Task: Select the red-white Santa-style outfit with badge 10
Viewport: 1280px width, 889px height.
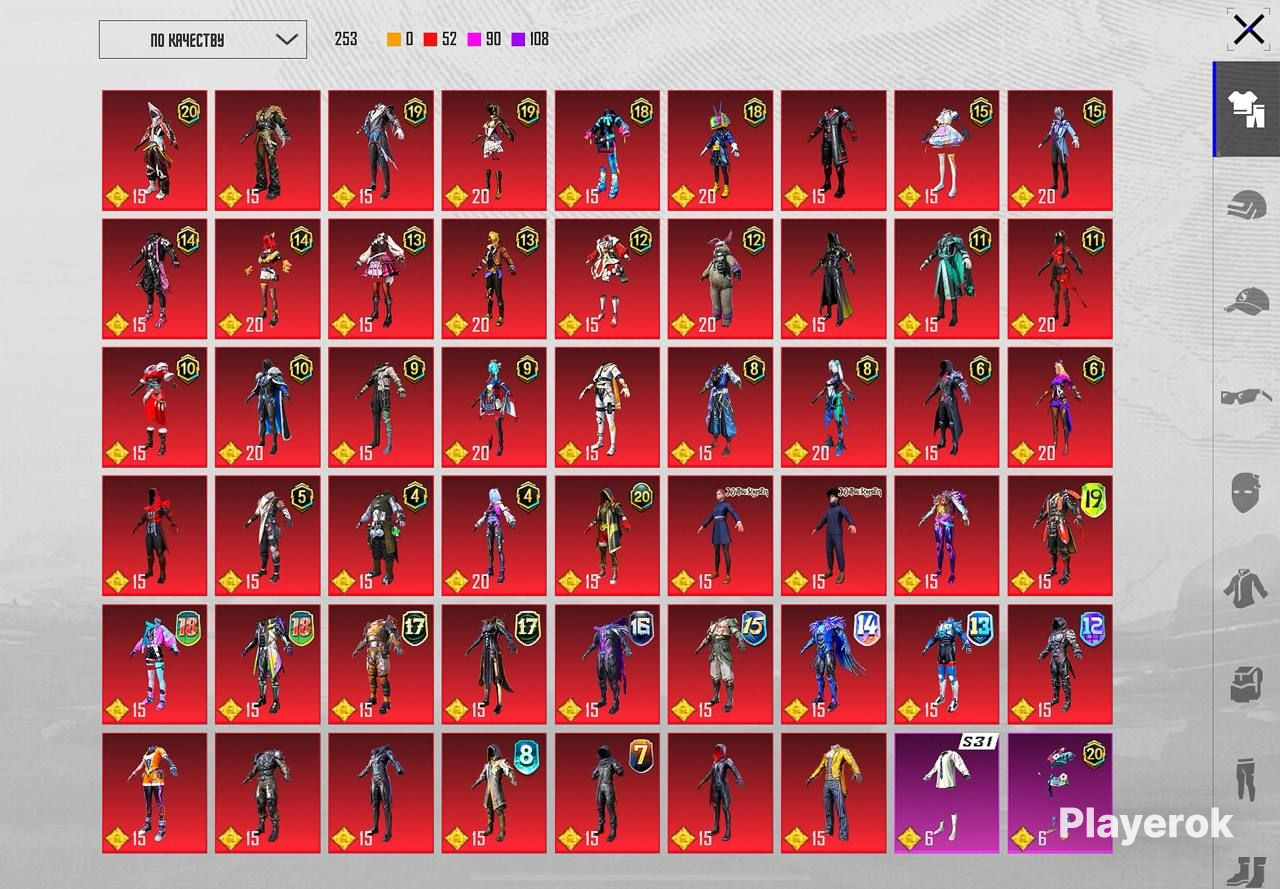Action: pos(155,407)
